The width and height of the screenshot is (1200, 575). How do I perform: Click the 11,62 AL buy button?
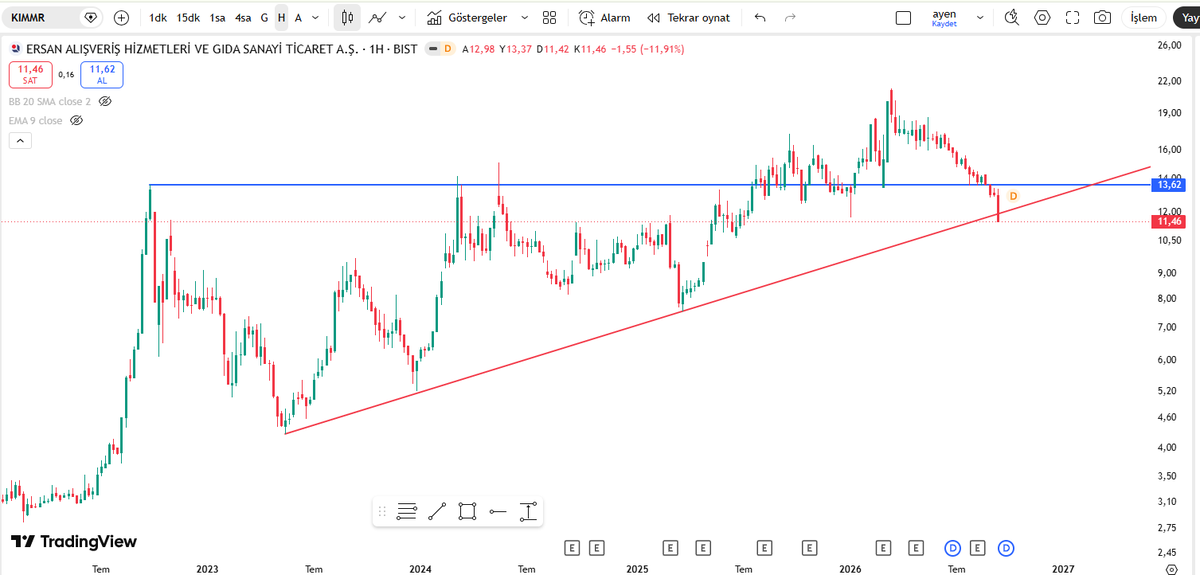[102, 74]
